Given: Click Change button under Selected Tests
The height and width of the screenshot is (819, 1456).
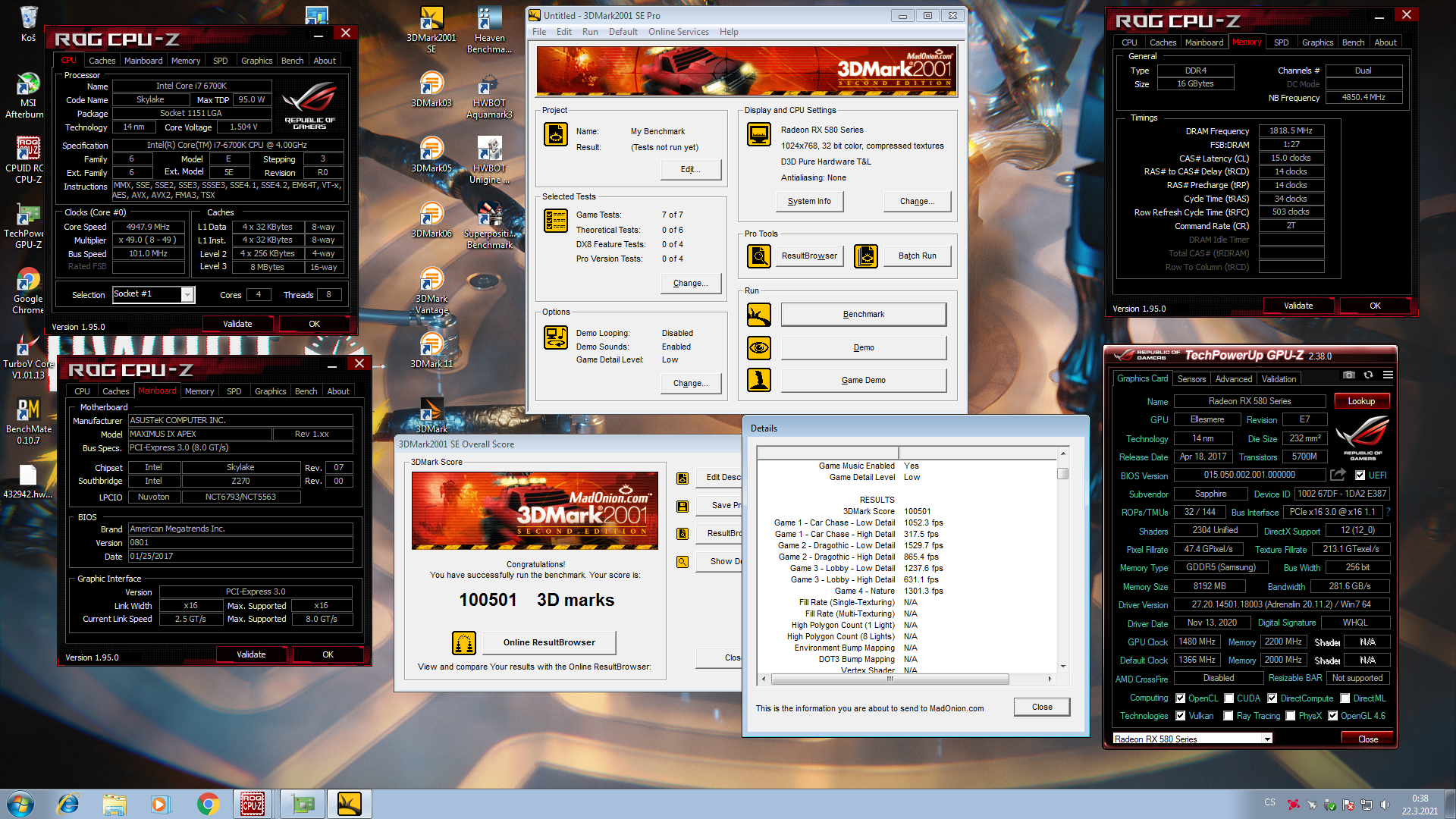Looking at the screenshot, I should 690,283.
